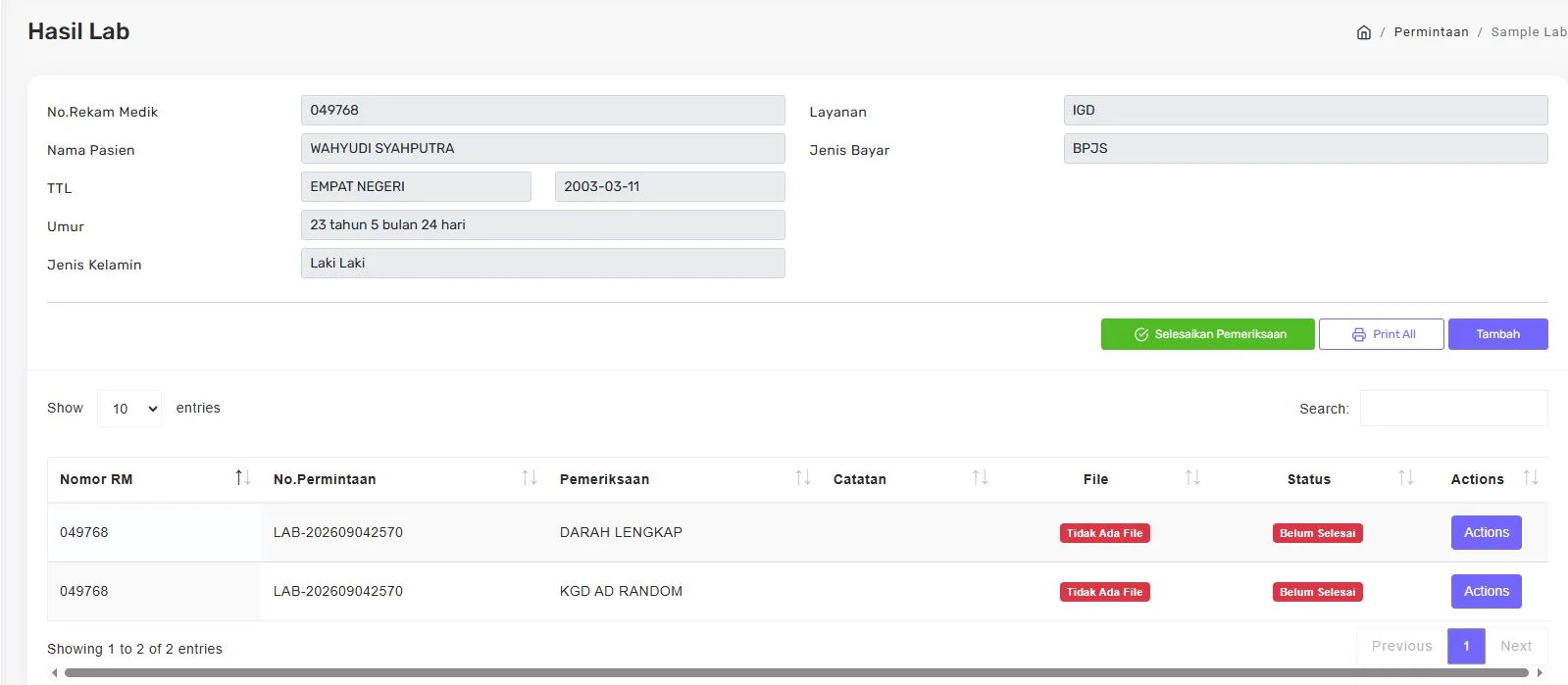Sort by No.Permintaan column arrows
Viewport: 1568px width, 685px height.
pos(530,478)
